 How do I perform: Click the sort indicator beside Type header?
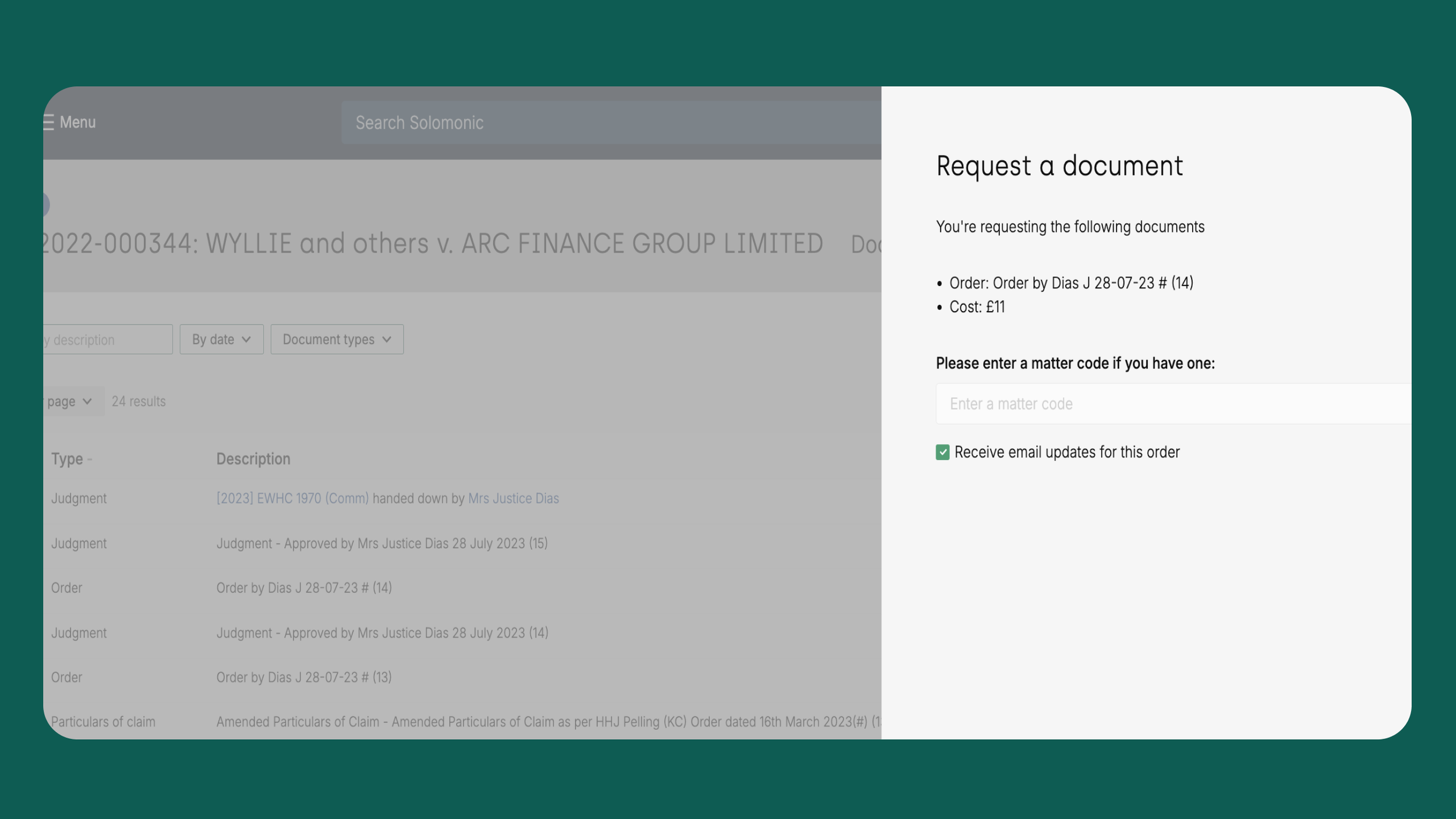click(x=90, y=460)
